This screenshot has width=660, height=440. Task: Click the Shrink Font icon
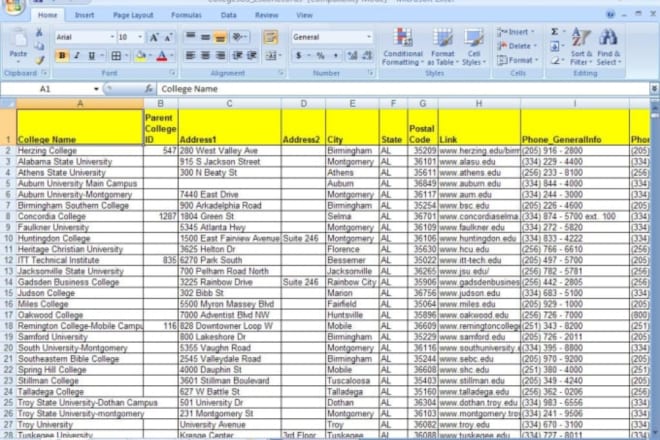pos(168,37)
